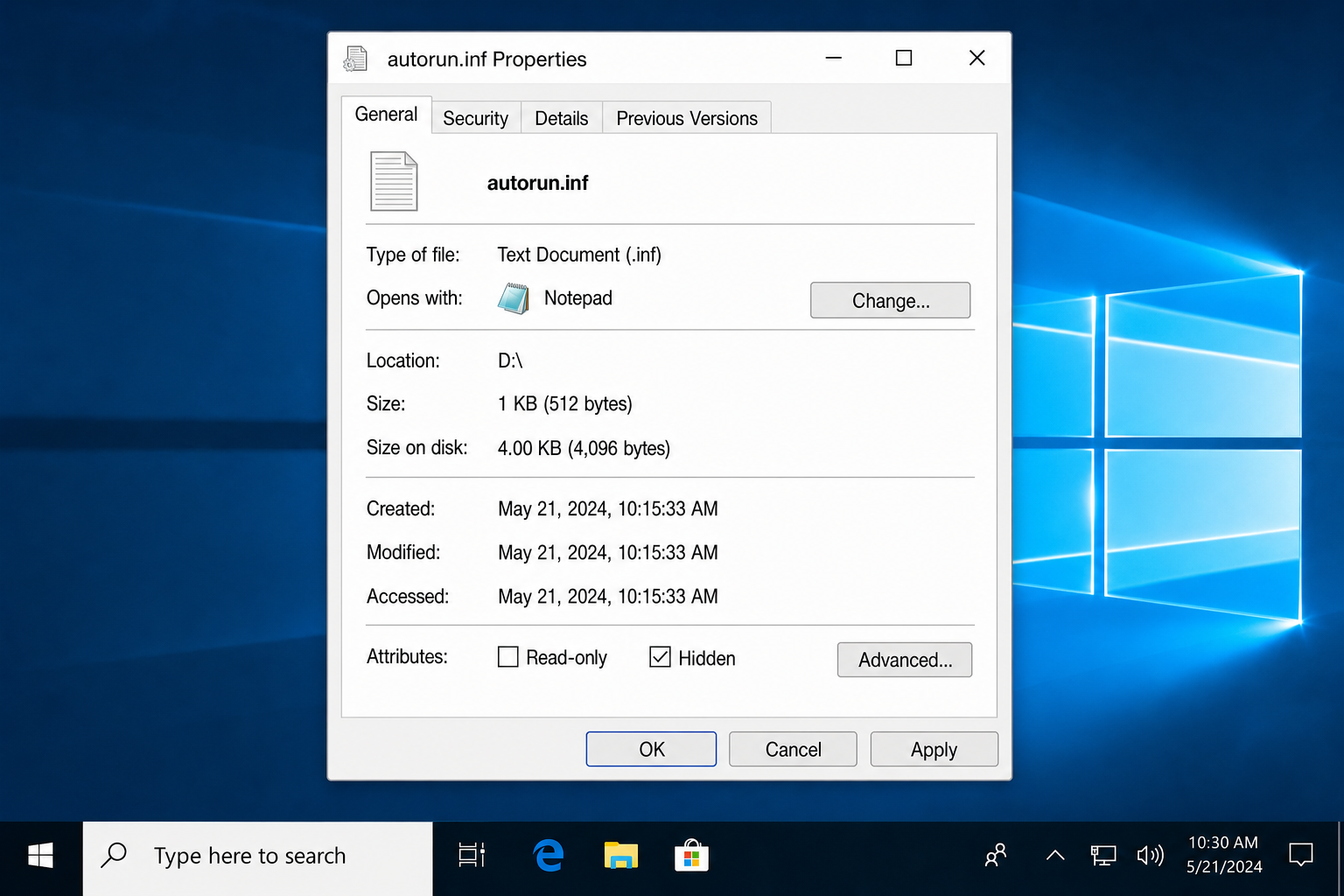This screenshot has height=896, width=1344.
Task: Open the Windows Start menu
Action: click(x=40, y=856)
